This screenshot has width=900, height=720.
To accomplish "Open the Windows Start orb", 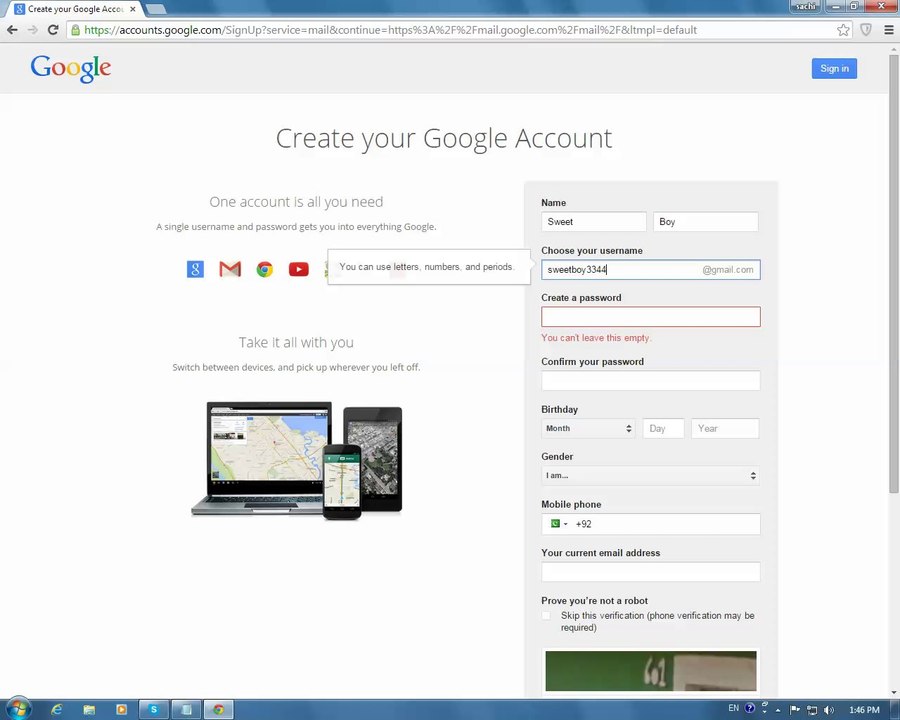I will [18, 708].
